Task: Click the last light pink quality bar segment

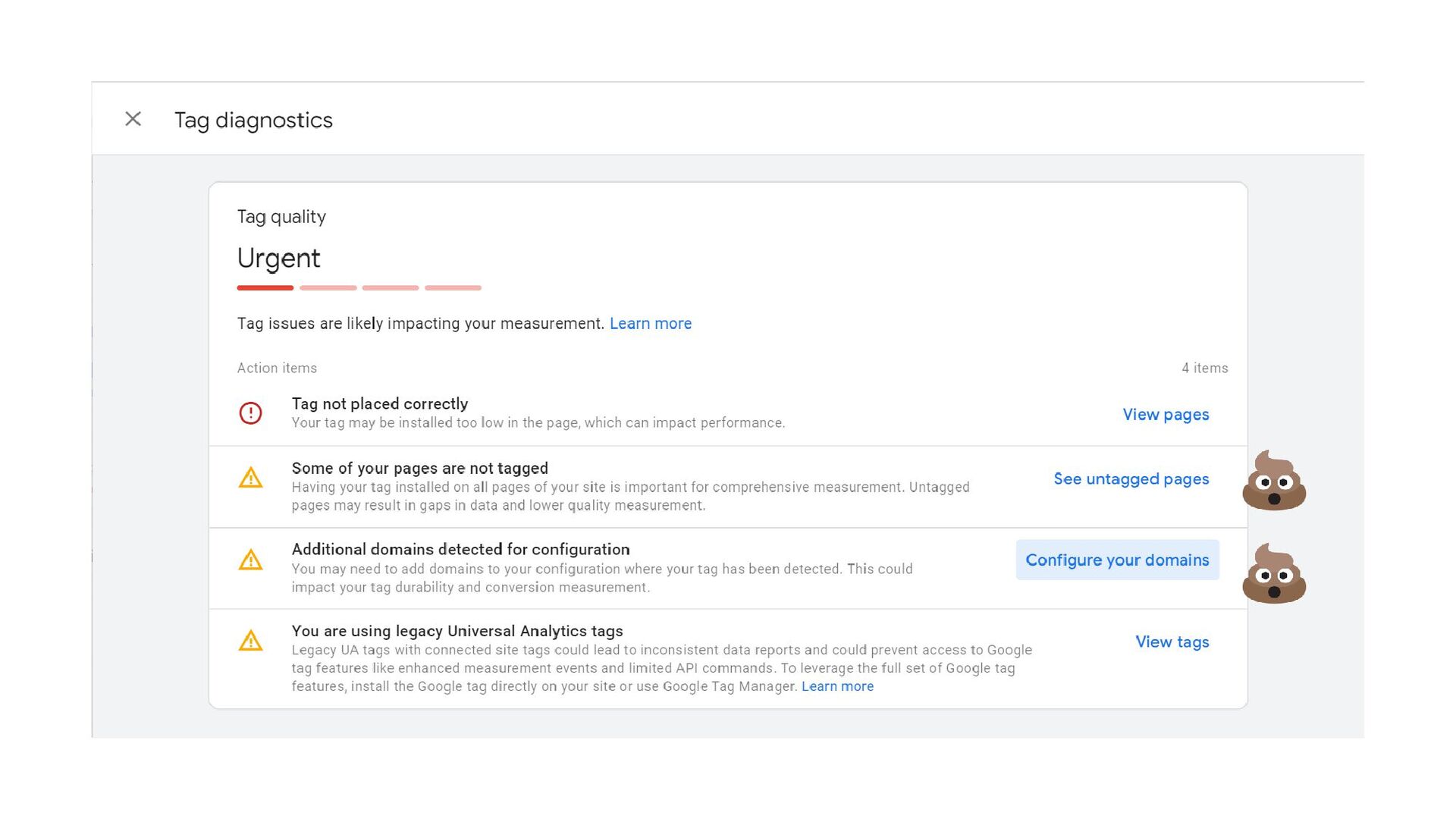Action: (453, 288)
